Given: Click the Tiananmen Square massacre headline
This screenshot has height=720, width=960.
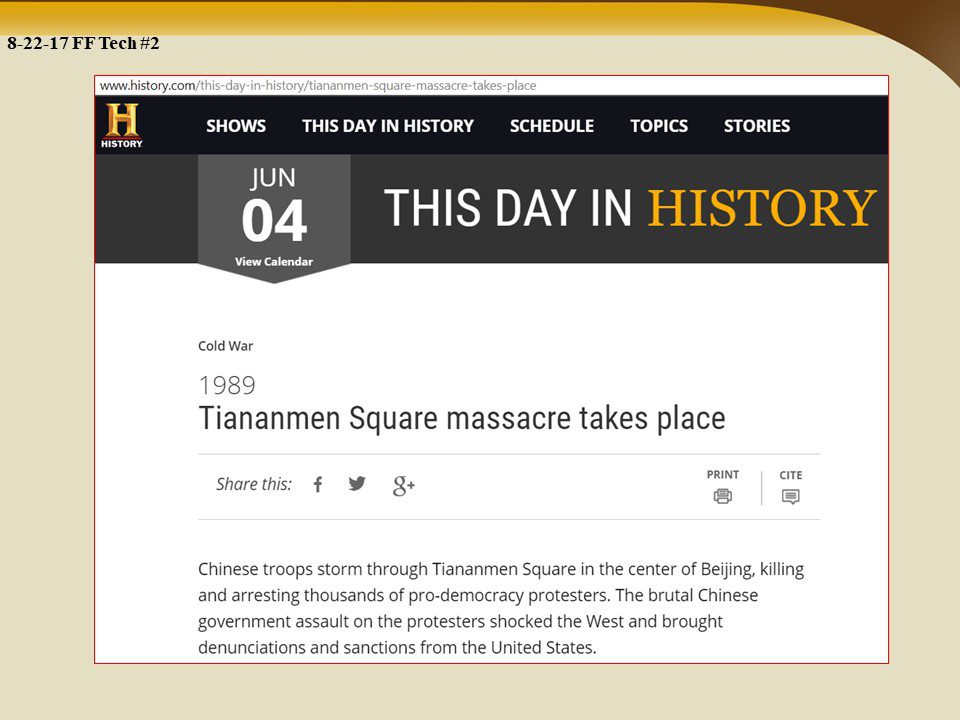Looking at the screenshot, I should [x=462, y=419].
